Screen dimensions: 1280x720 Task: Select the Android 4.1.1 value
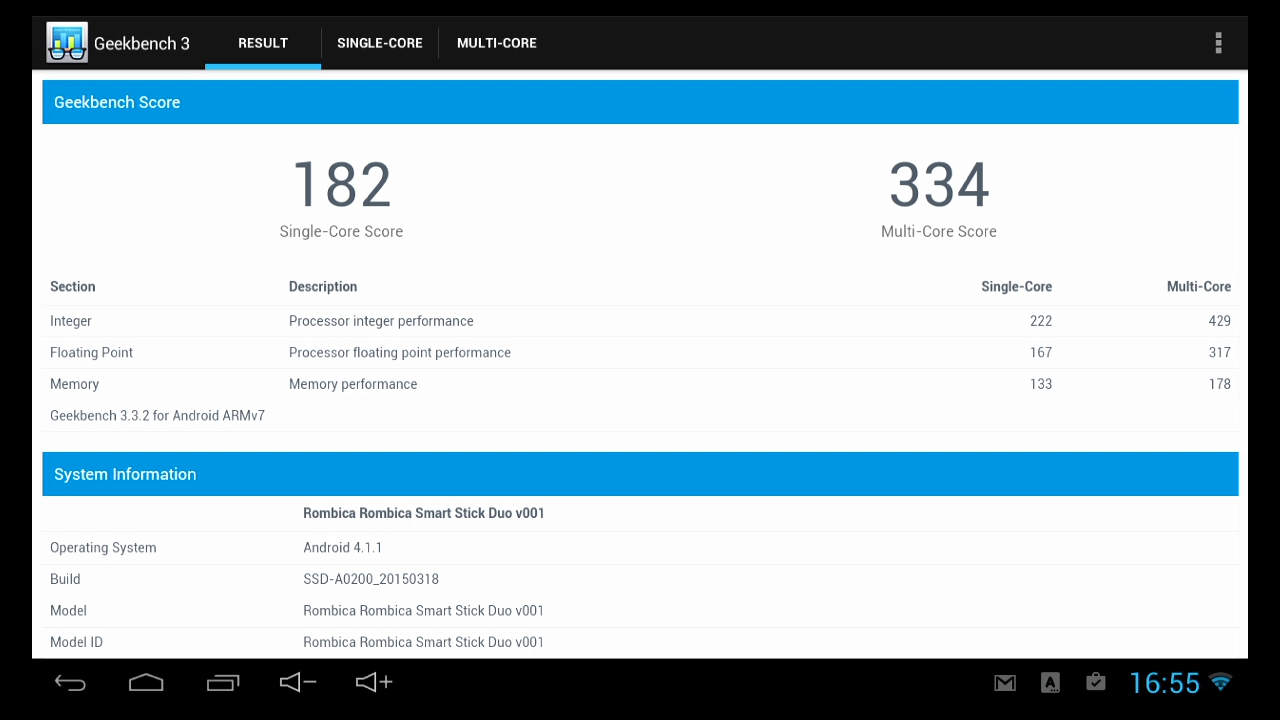tap(342, 547)
